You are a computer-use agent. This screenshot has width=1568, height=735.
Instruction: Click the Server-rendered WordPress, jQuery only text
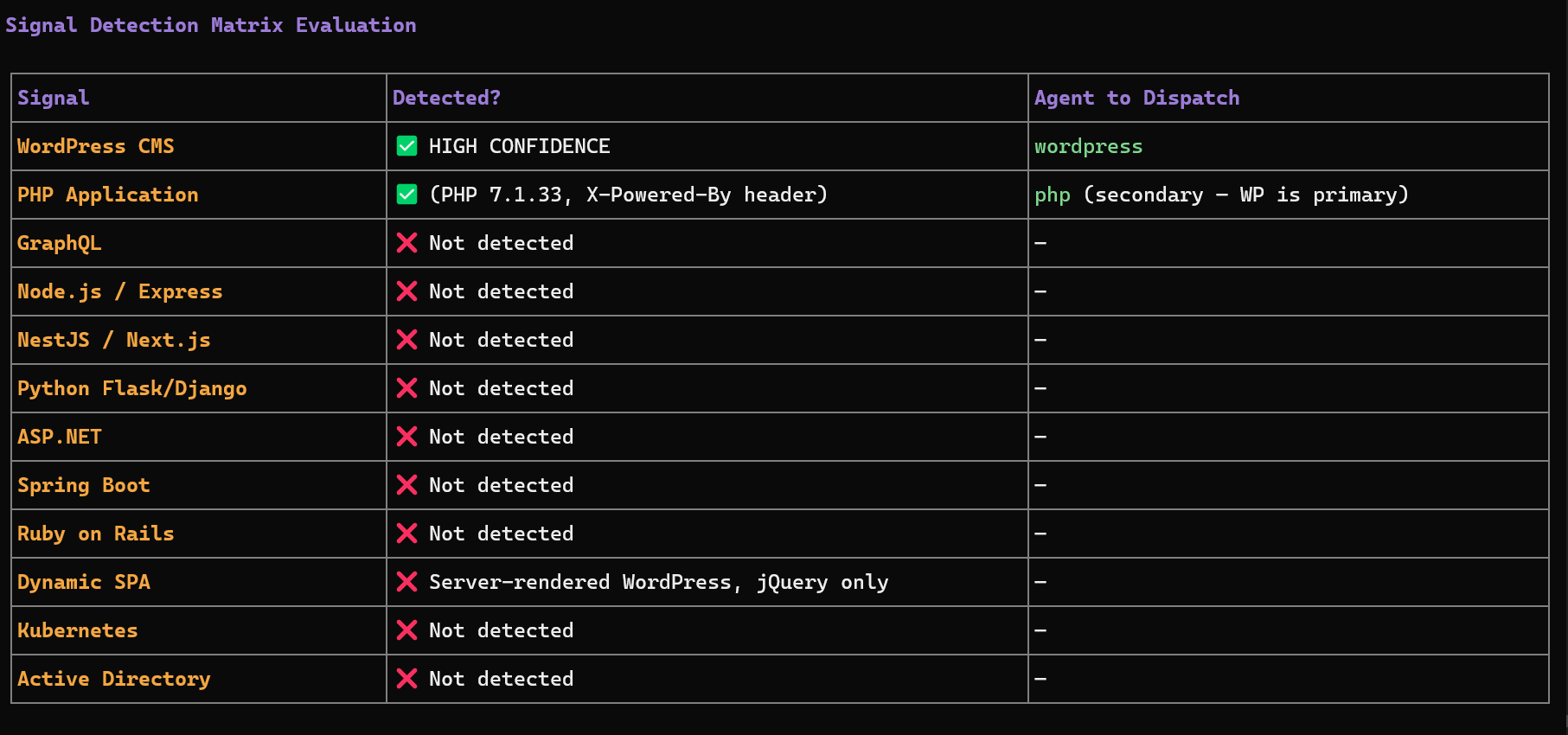point(658,583)
